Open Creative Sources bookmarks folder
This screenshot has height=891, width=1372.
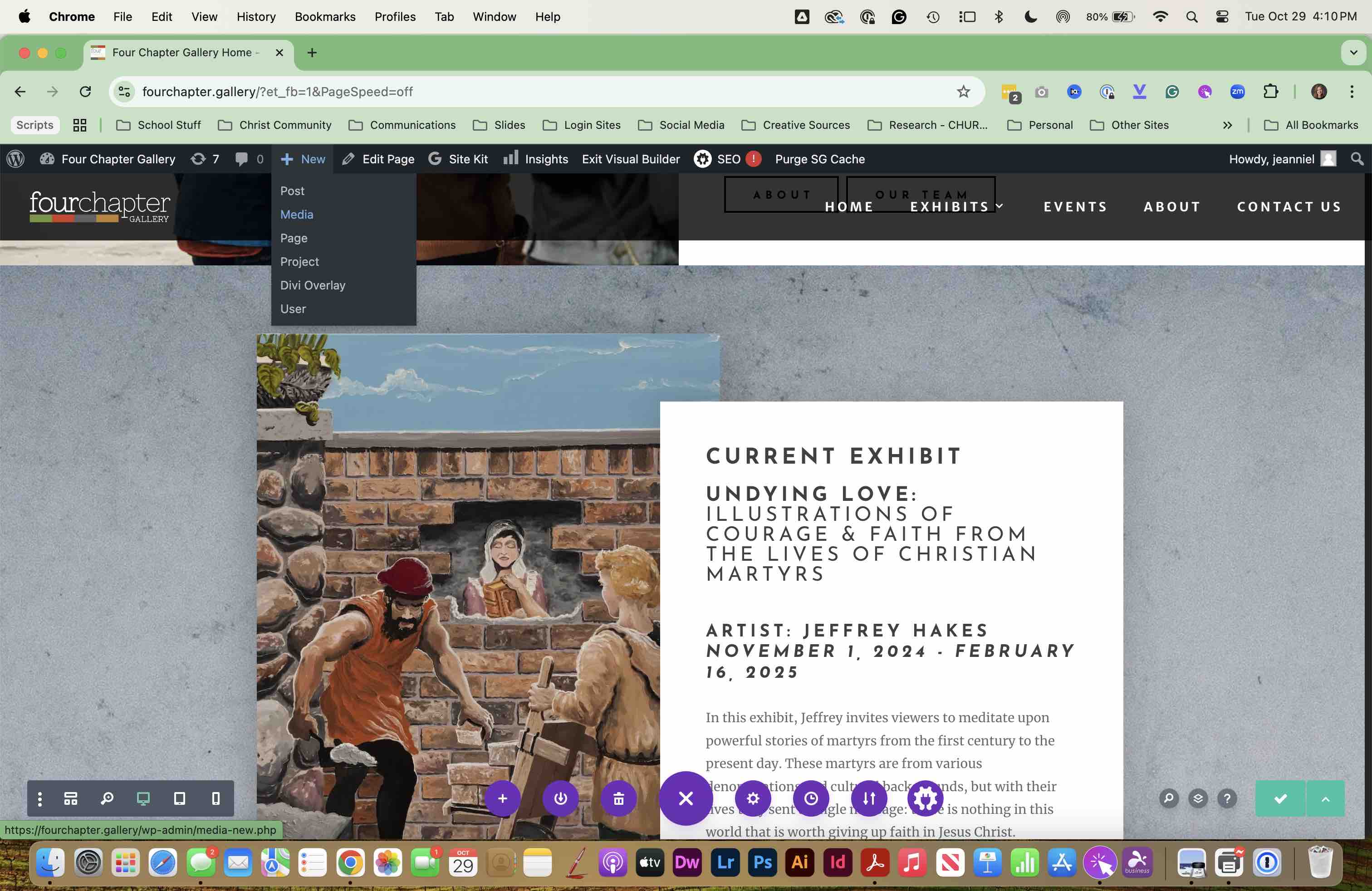pyautogui.click(x=796, y=125)
